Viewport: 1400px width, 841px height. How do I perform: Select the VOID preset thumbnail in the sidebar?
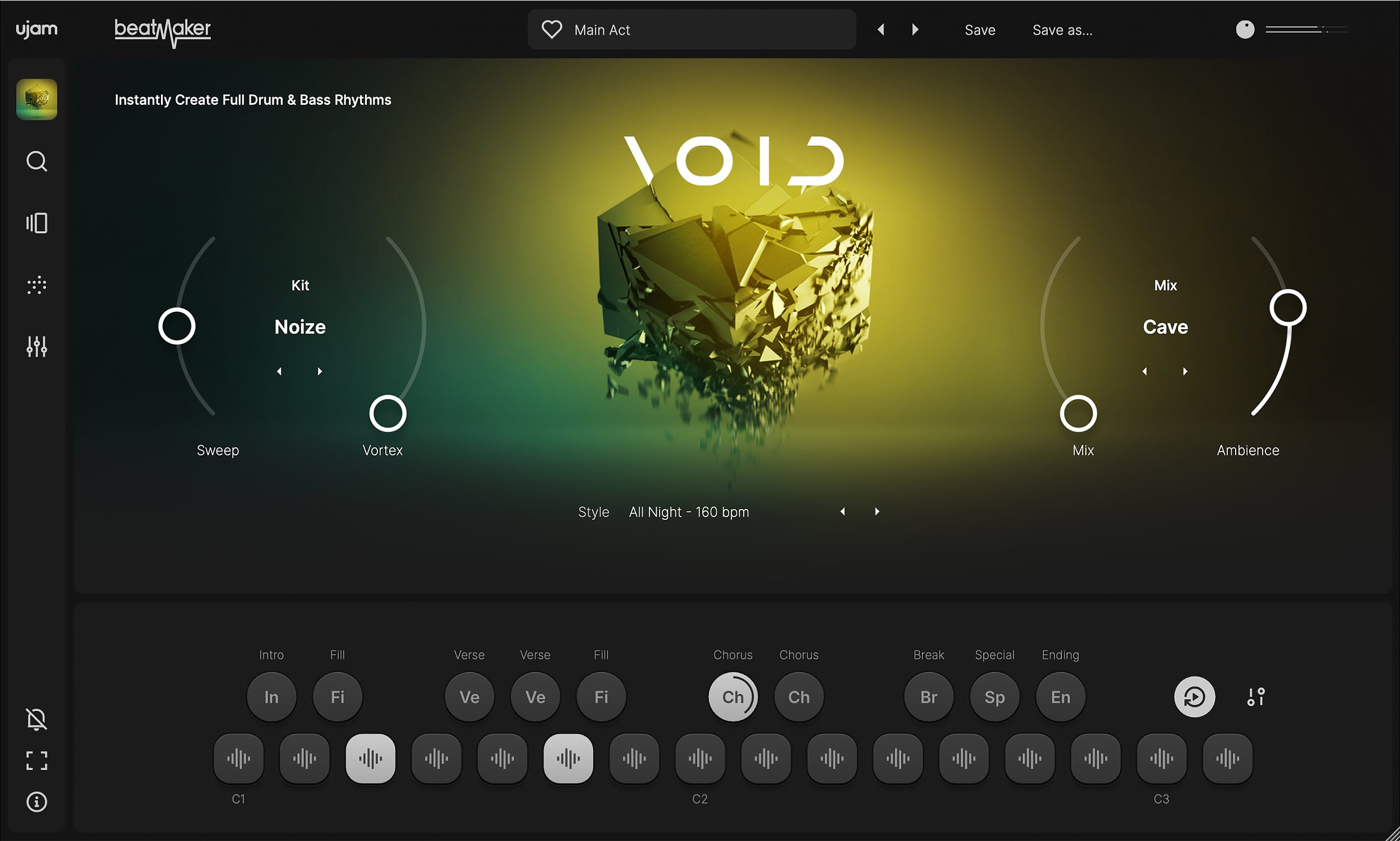(36, 99)
